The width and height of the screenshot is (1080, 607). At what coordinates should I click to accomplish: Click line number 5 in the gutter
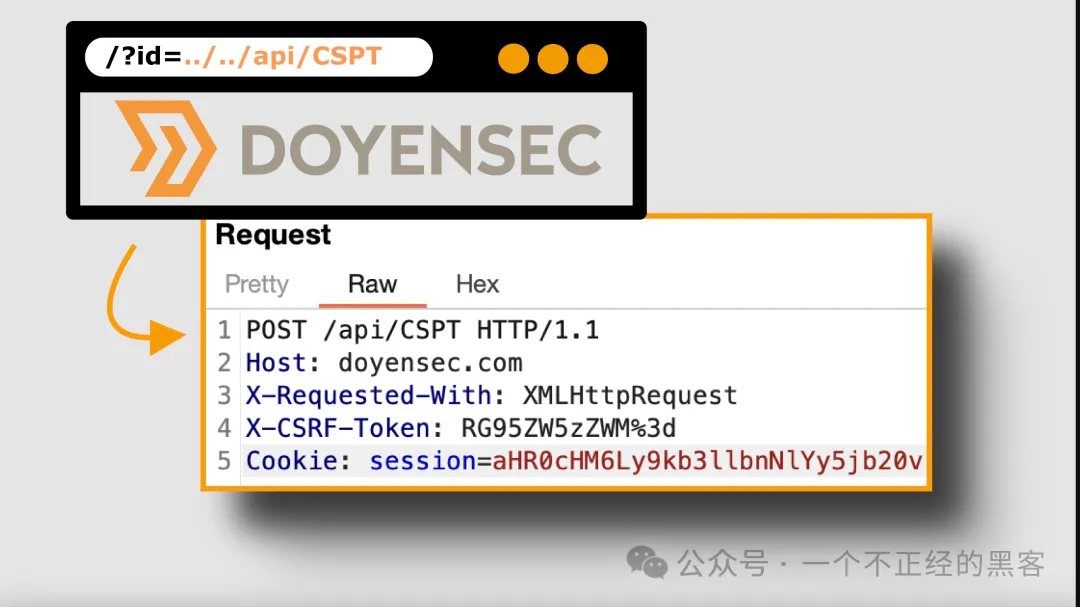click(x=224, y=461)
